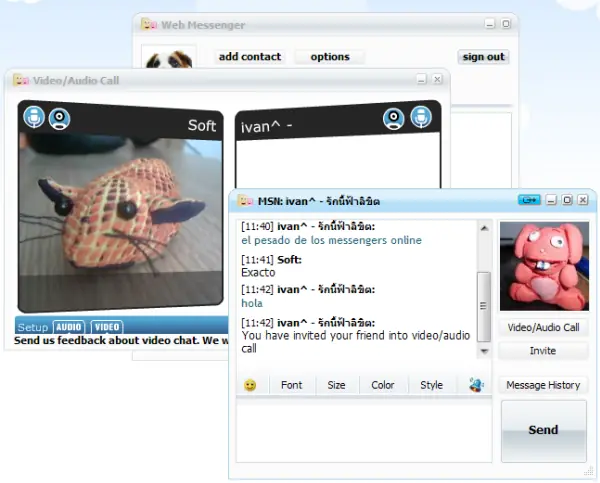Click the Video/Audio Call button in chat window
The height and width of the screenshot is (483, 600).
point(543,327)
